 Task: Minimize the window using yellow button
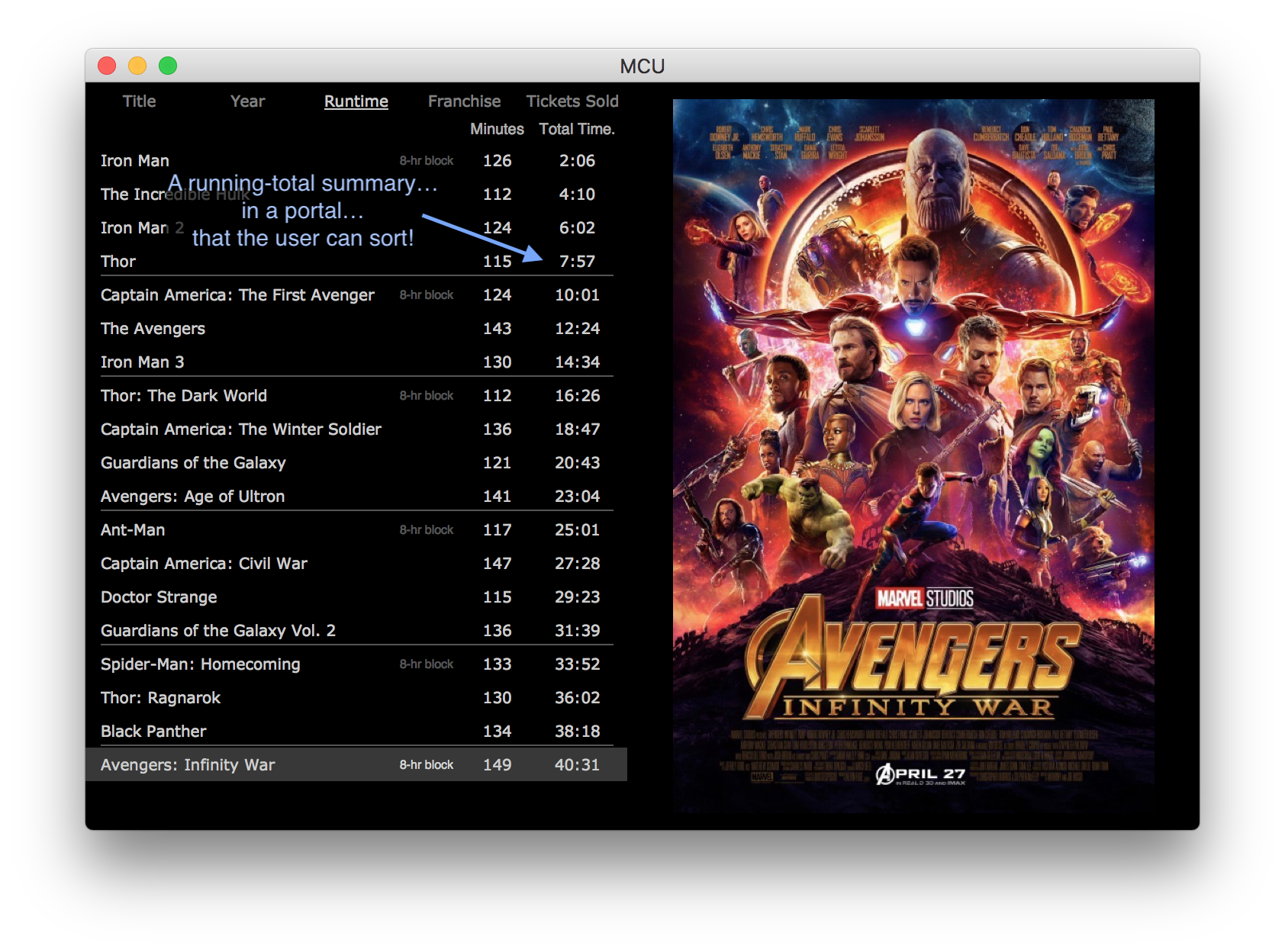137,66
